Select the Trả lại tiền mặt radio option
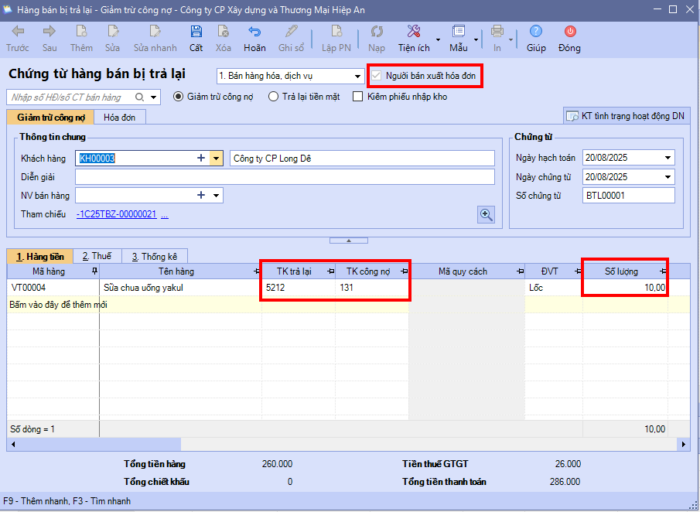The height and width of the screenshot is (512, 700). (x=273, y=97)
